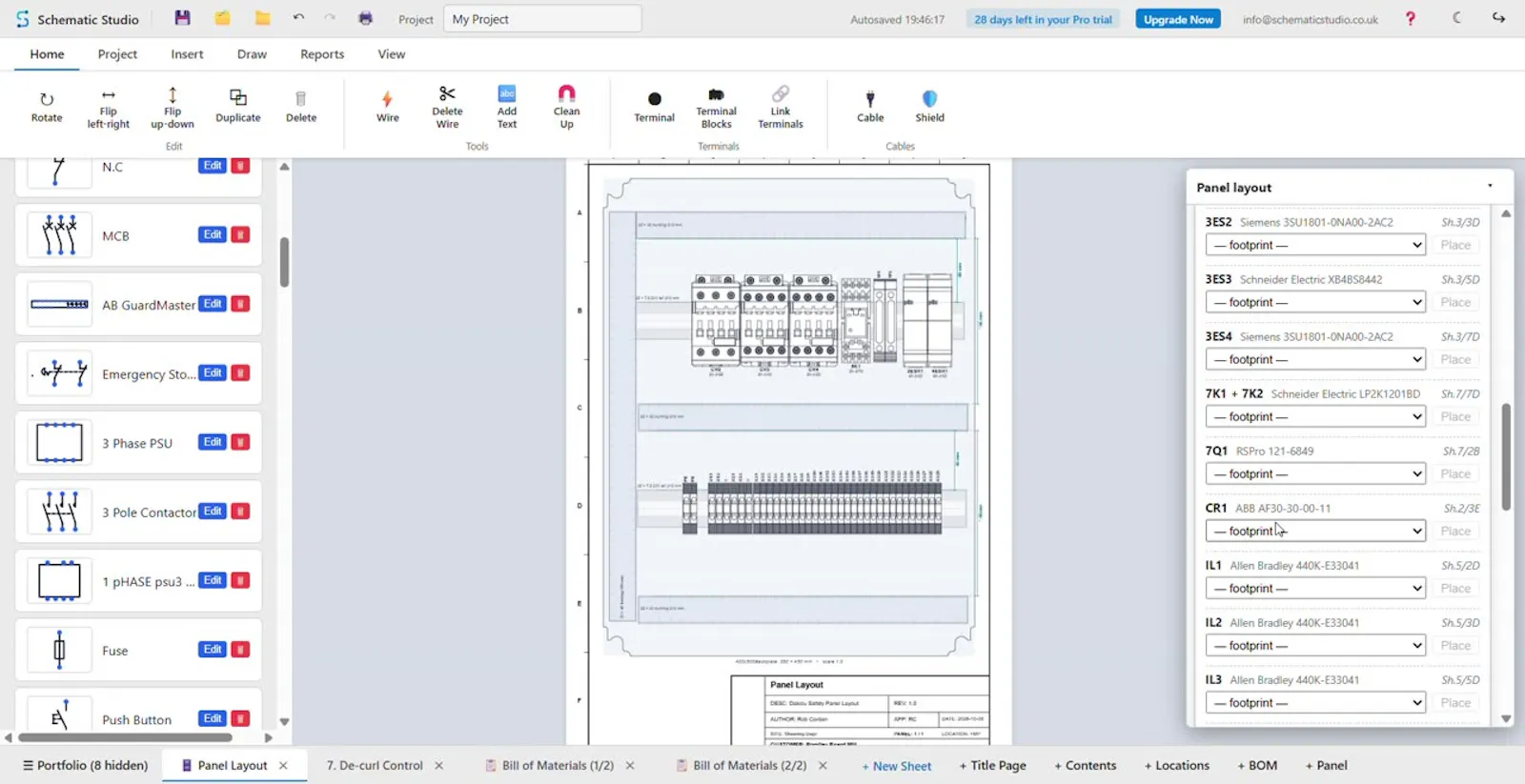Click the Clean Up magnet tool
Screen dimensions: 1525x784
click(567, 108)
